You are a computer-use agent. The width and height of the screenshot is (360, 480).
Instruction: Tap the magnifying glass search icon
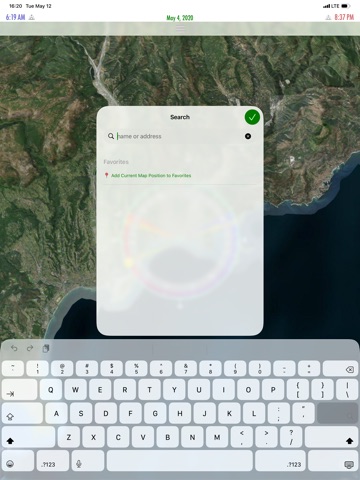pos(111,136)
